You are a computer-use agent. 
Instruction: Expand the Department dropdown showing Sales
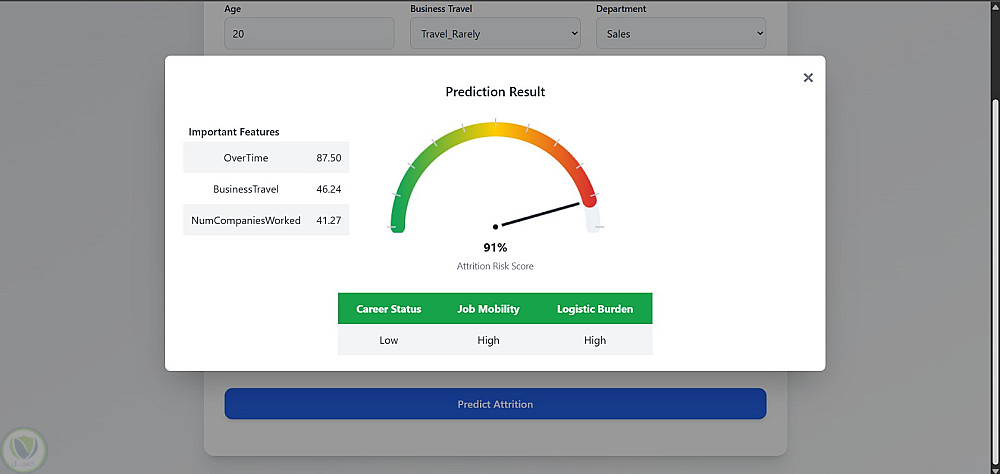pyautogui.click(x=681, y=33)
